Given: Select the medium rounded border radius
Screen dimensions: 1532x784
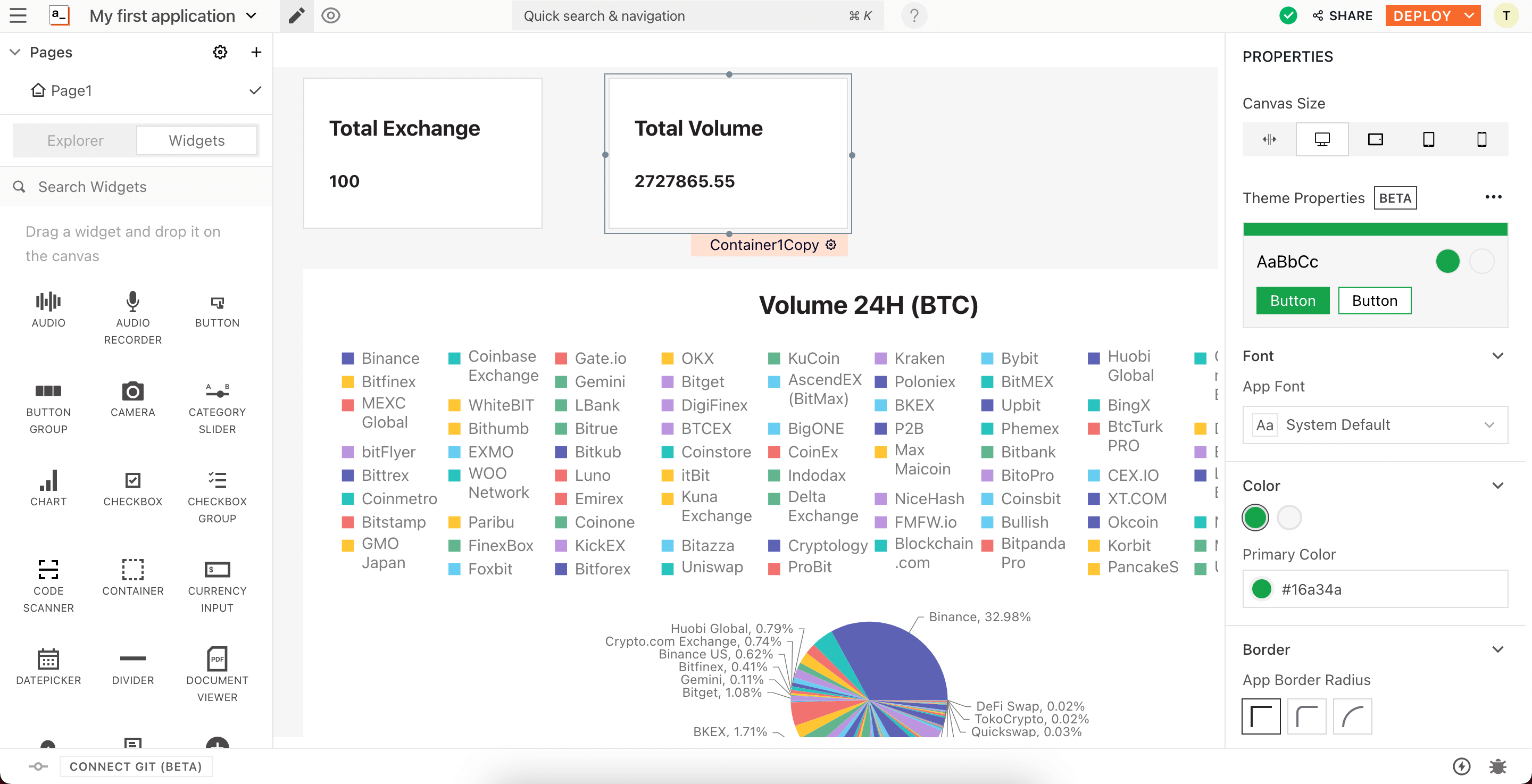Looking at the screenshot, I should tap(1306, 716).
